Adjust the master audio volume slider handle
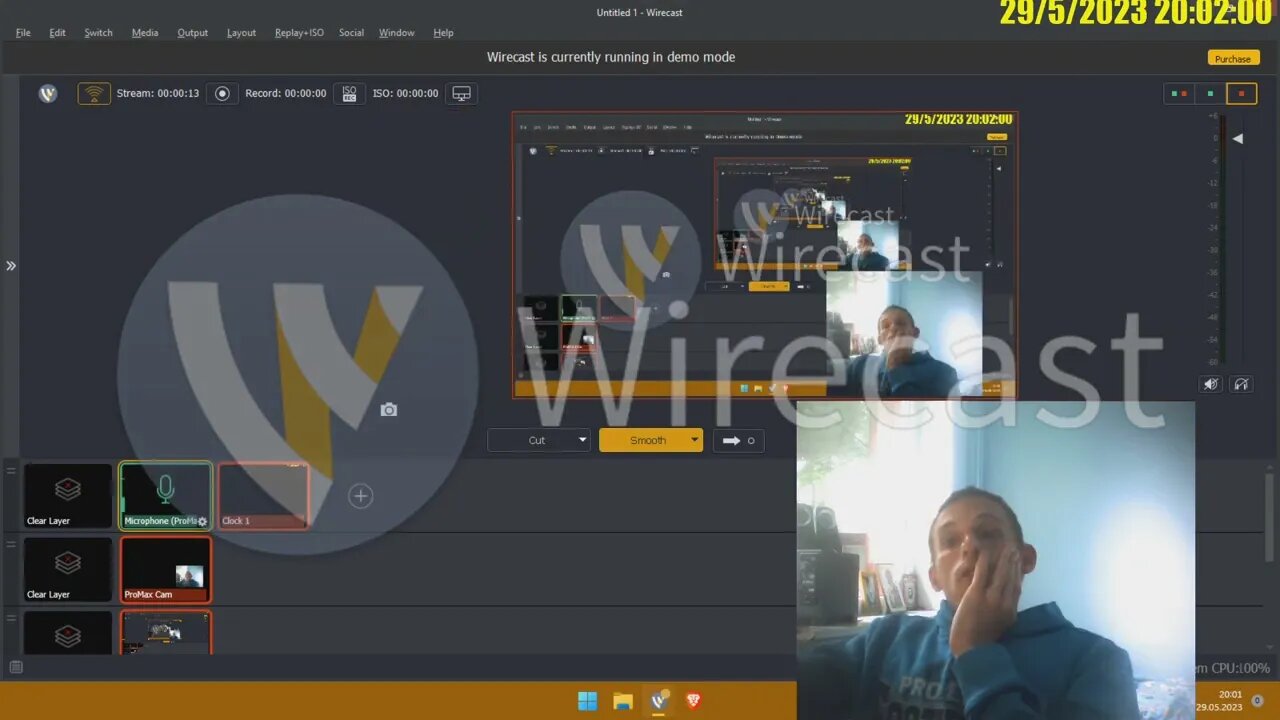 pos(1238,138)
